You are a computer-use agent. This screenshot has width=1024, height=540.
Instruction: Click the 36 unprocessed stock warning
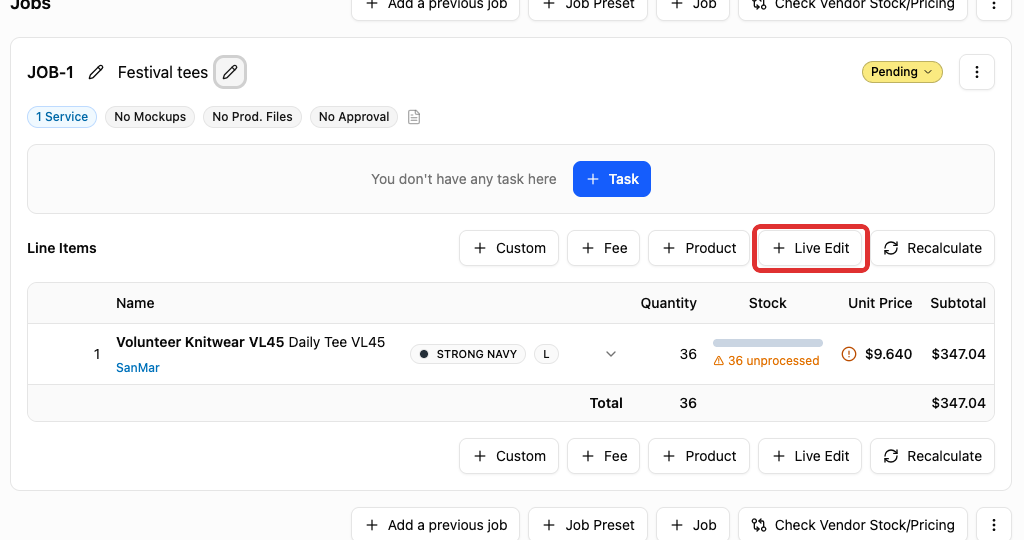point(766,360)
